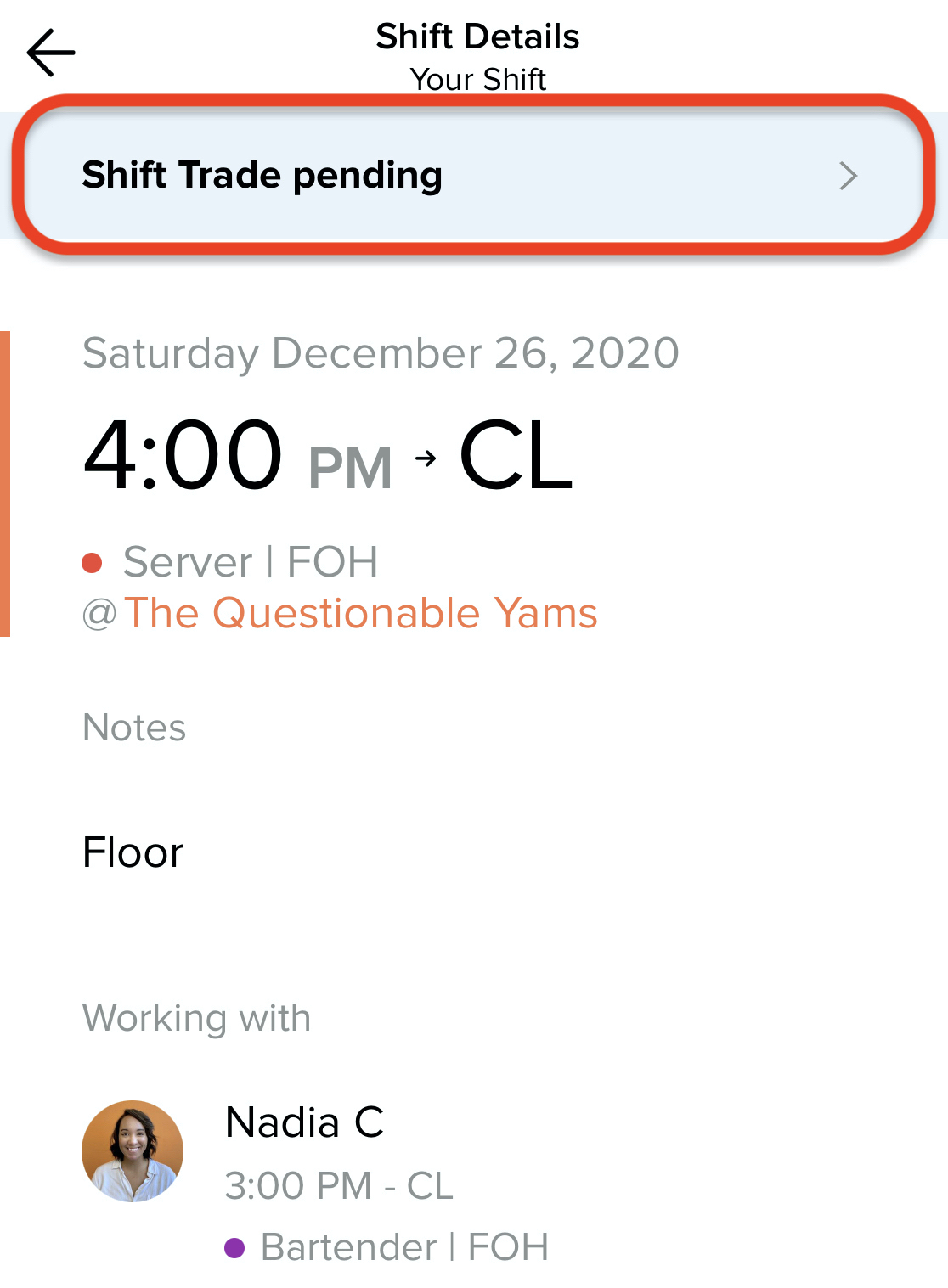The width and height of the screenshot is (948, 1288).
Task: Tap Nadia C's profile photo
Action: point(133,1151)
